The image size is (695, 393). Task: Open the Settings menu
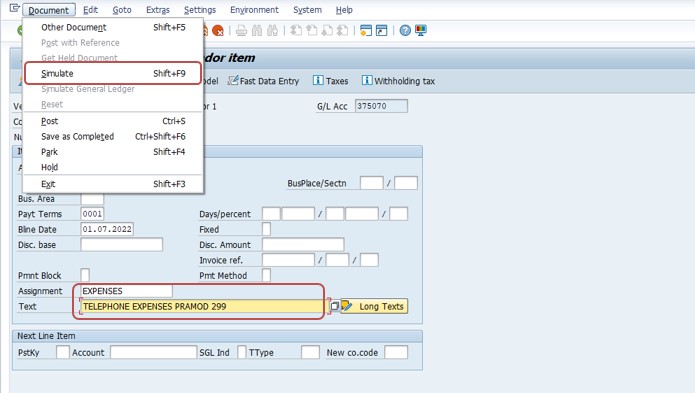tap(200, 10)
